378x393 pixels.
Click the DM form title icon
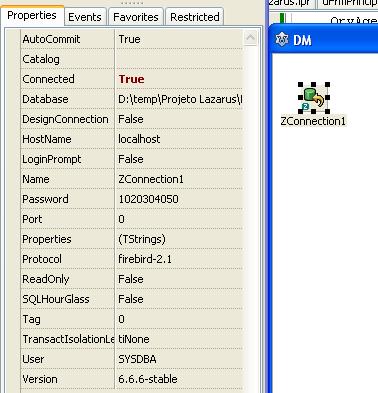[x=282, y=40]
